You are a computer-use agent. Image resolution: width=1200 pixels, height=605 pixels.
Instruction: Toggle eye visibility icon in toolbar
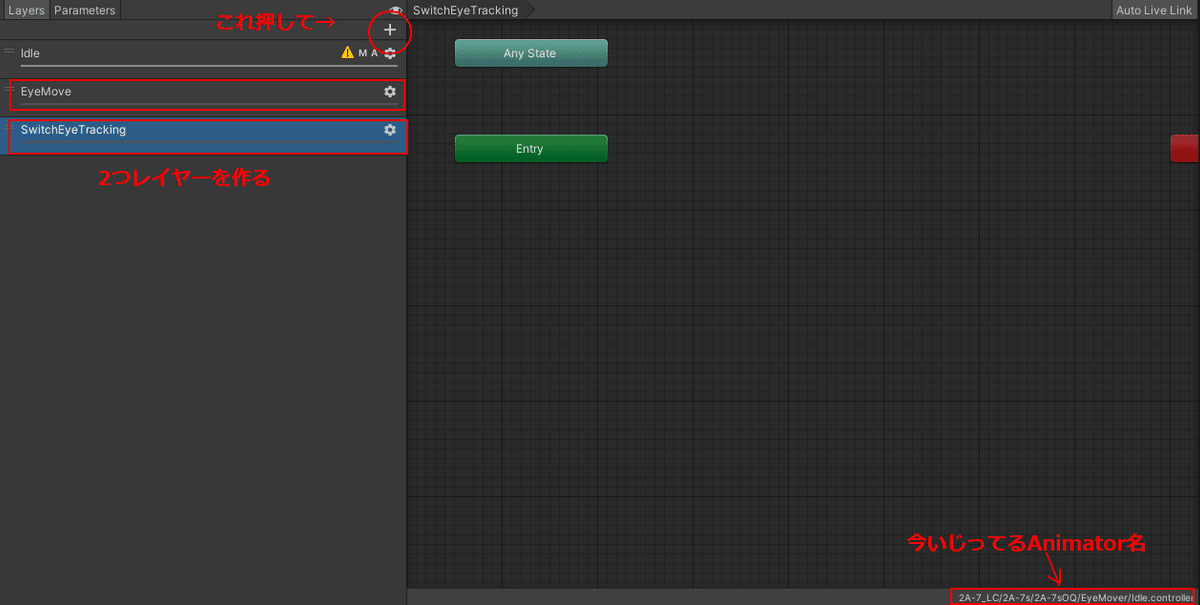397,10
